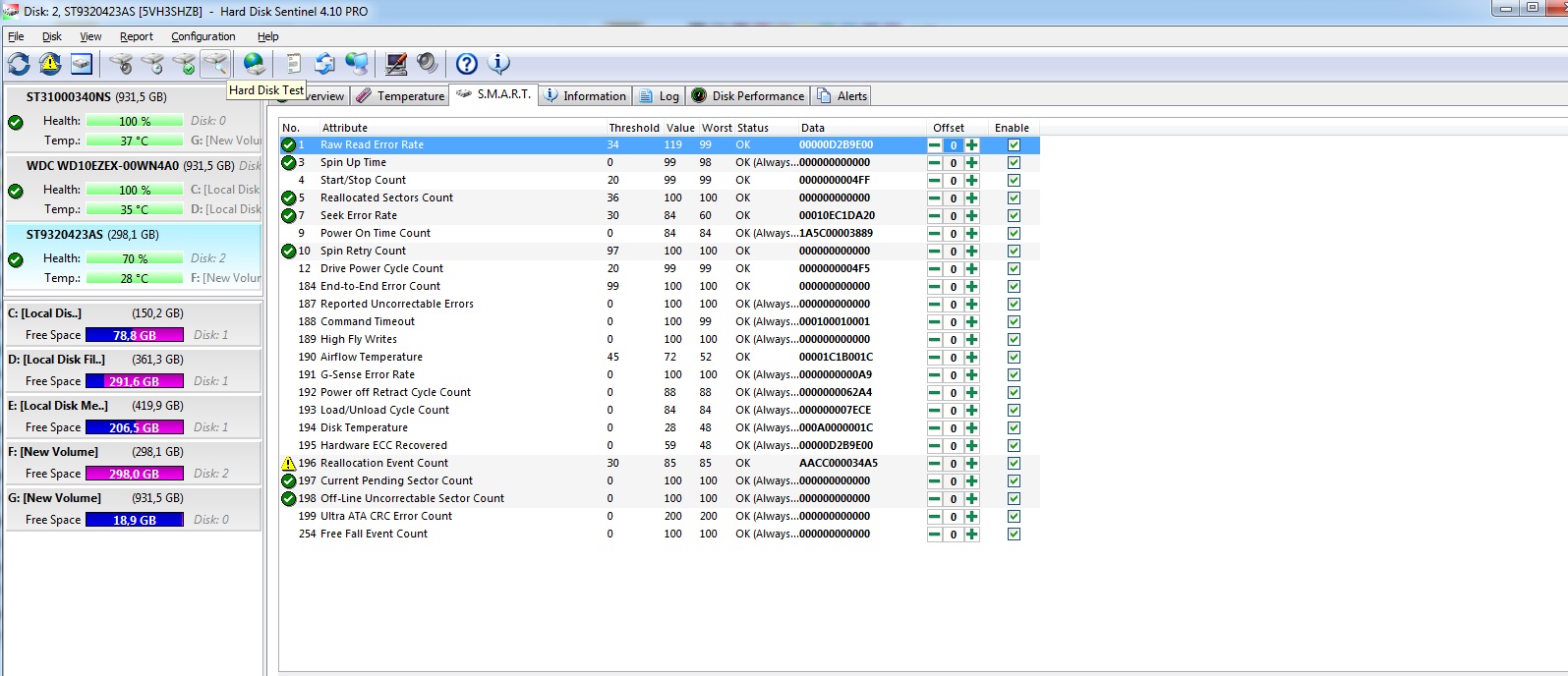Click the globe with disk icon

point(254,64)
